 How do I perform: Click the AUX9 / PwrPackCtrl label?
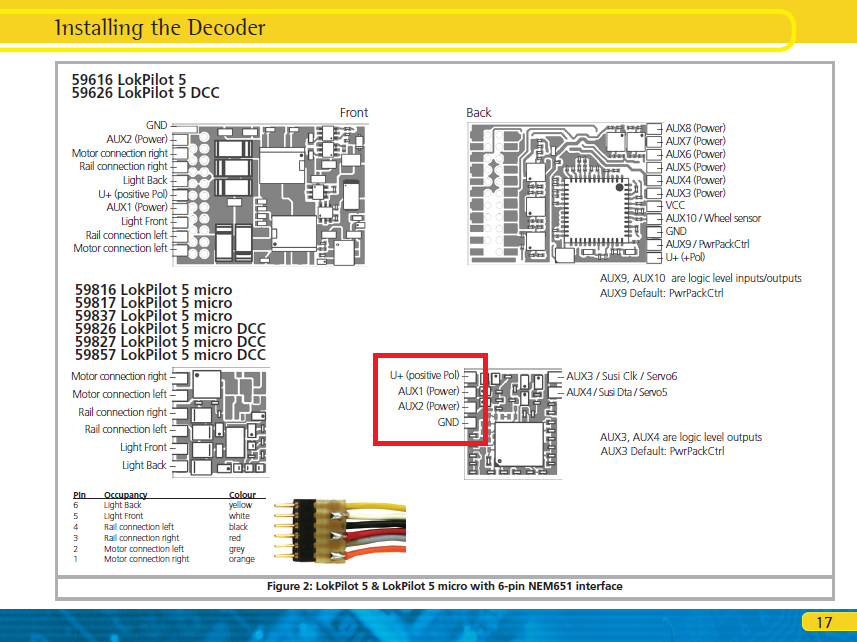point(707,244)
